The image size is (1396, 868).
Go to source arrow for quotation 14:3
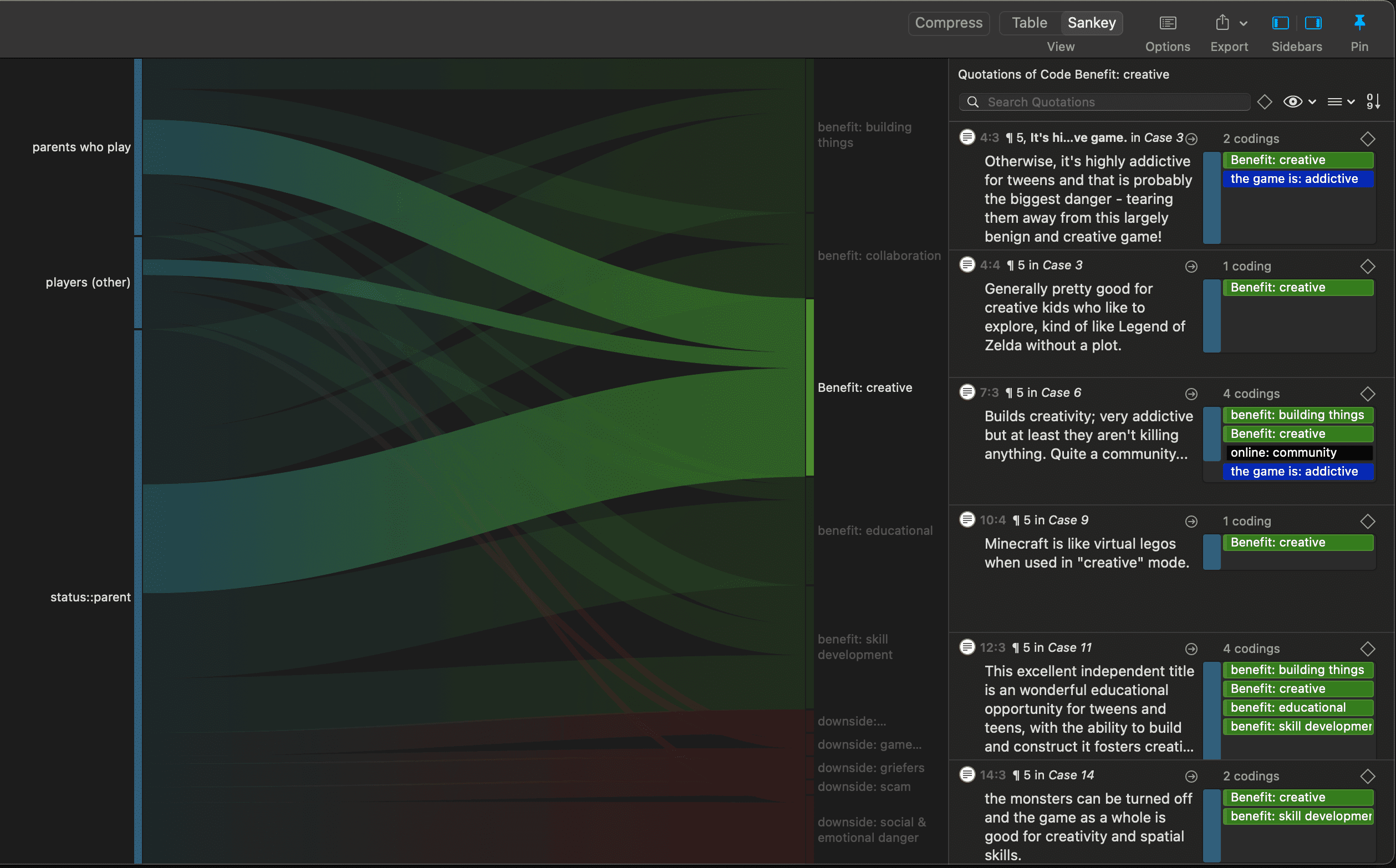click(1191, 776)
